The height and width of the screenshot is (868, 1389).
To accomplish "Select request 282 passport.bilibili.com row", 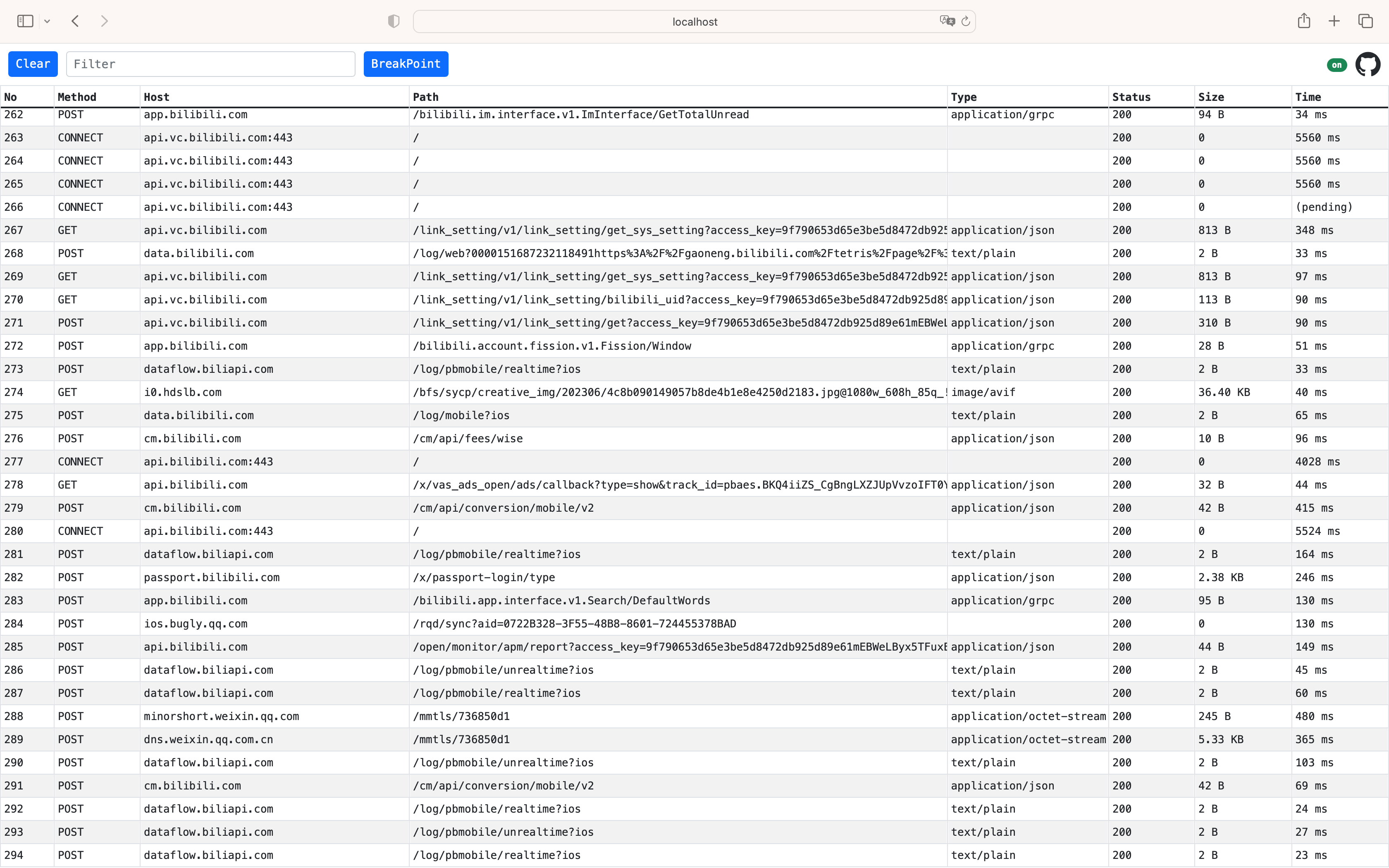I will 211,577.
